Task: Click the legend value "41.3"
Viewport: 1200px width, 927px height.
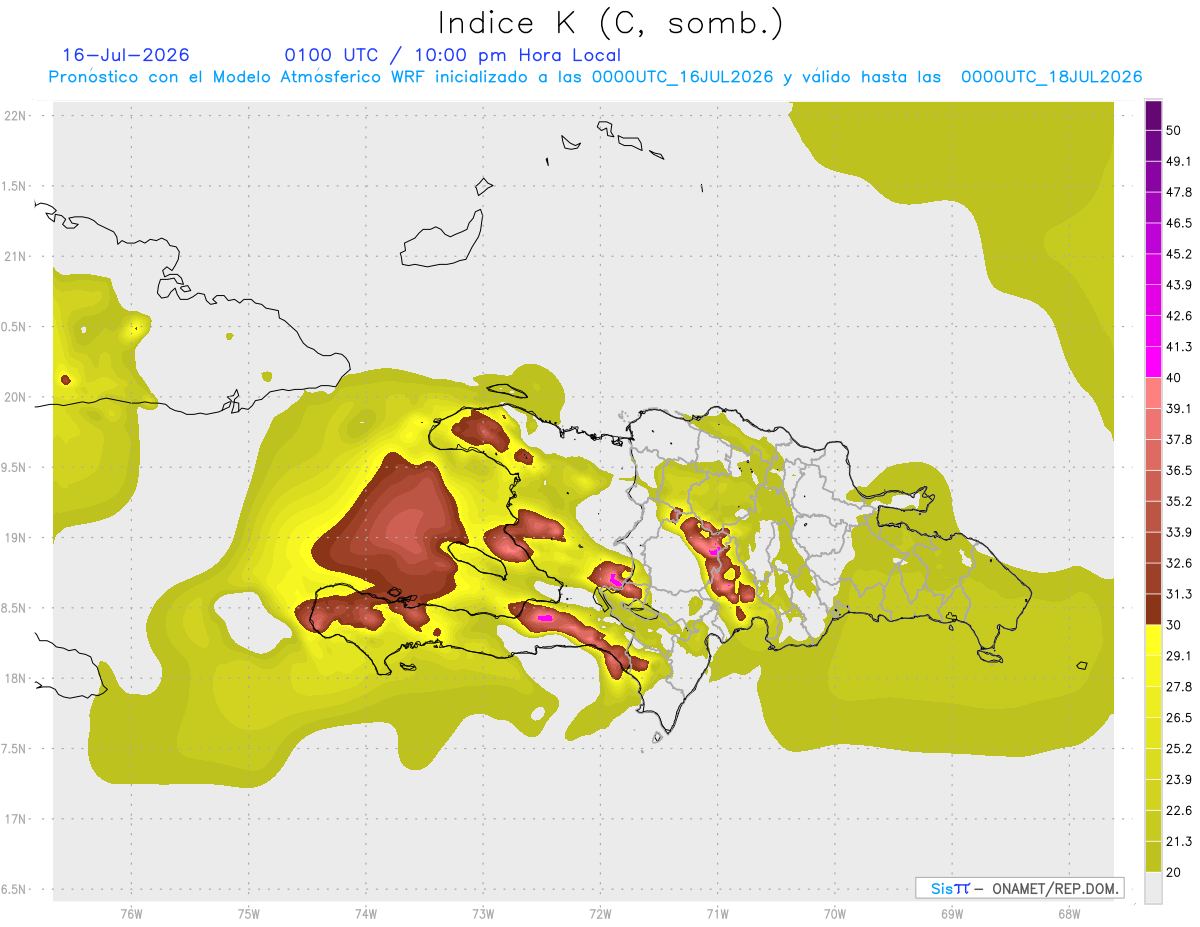Action: pyautogui.click(x=1178, y=347)
